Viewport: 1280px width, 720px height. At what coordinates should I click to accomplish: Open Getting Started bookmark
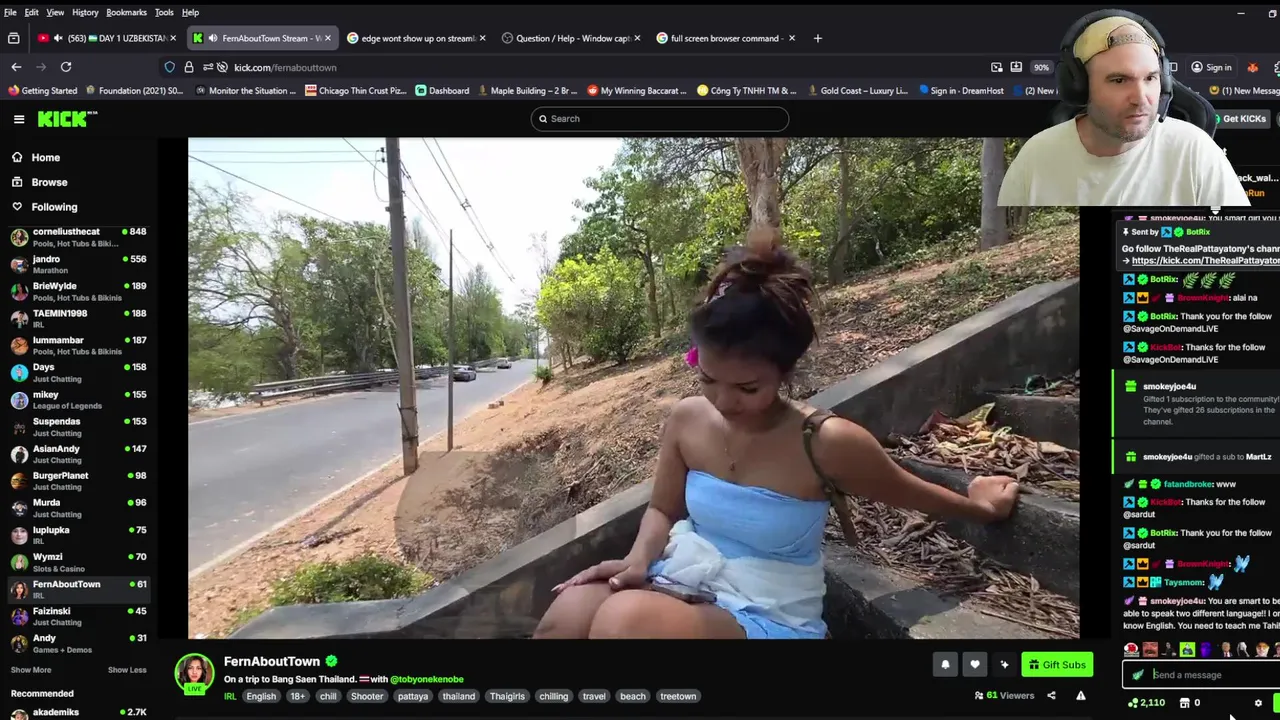42,91
